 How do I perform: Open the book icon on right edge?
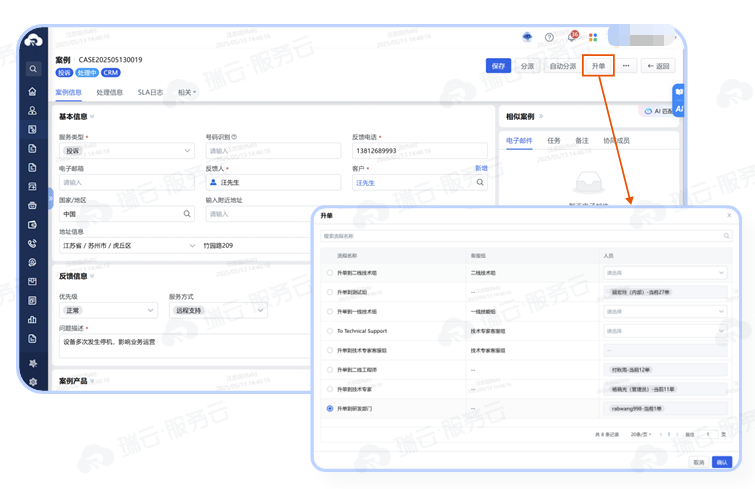(678, 91)
